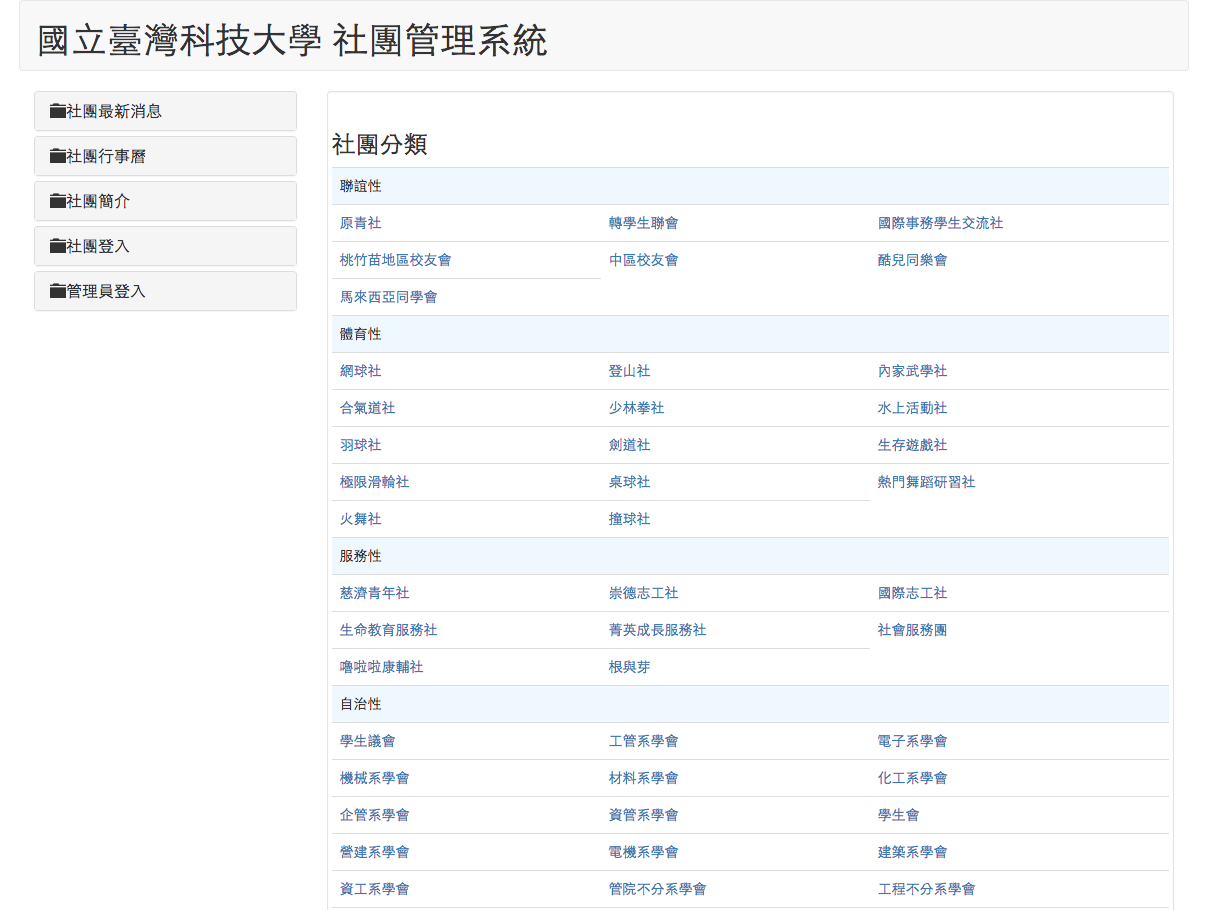1227x910 pixels.
Task: Select the 管院不分系學會 link
Action: click(657, 889)
